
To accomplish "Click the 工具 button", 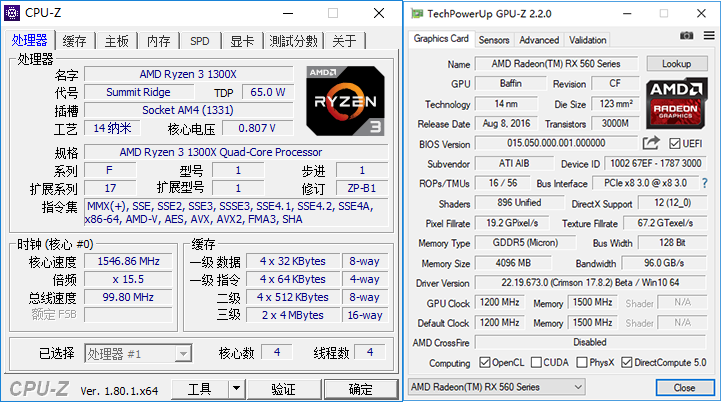I will pos(200,389).
